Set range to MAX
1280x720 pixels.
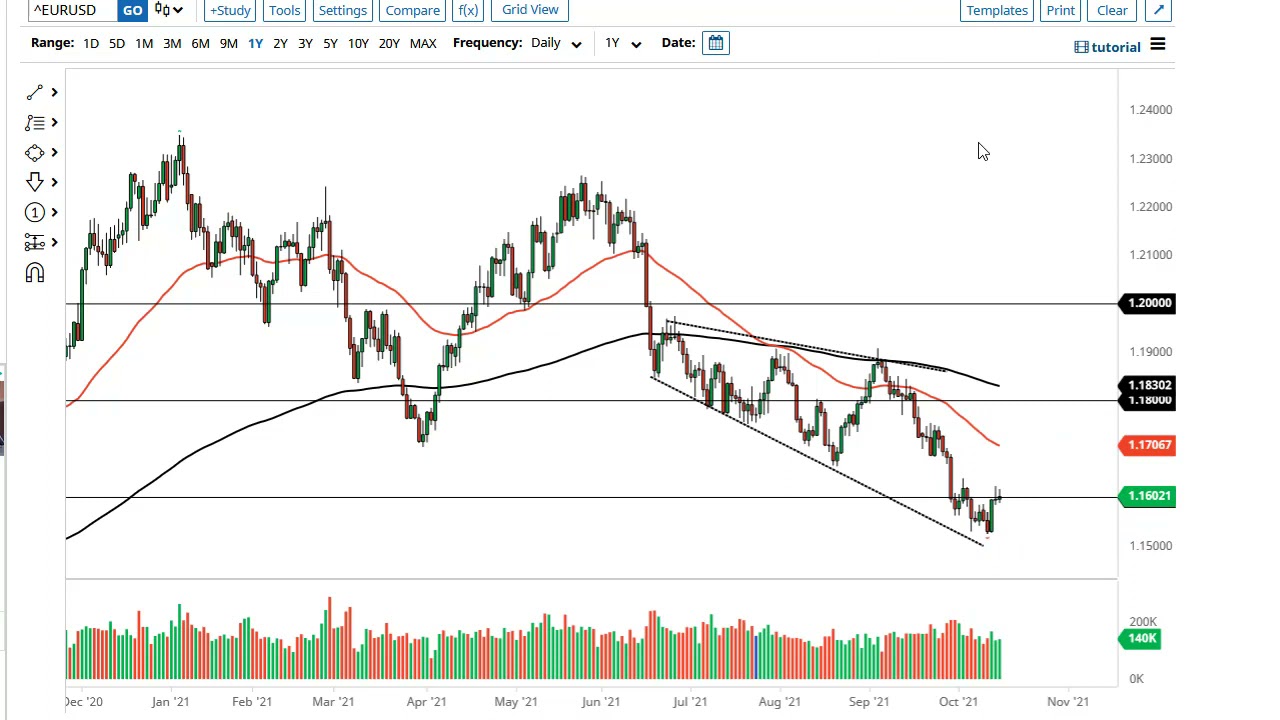(x=423, y=43)
